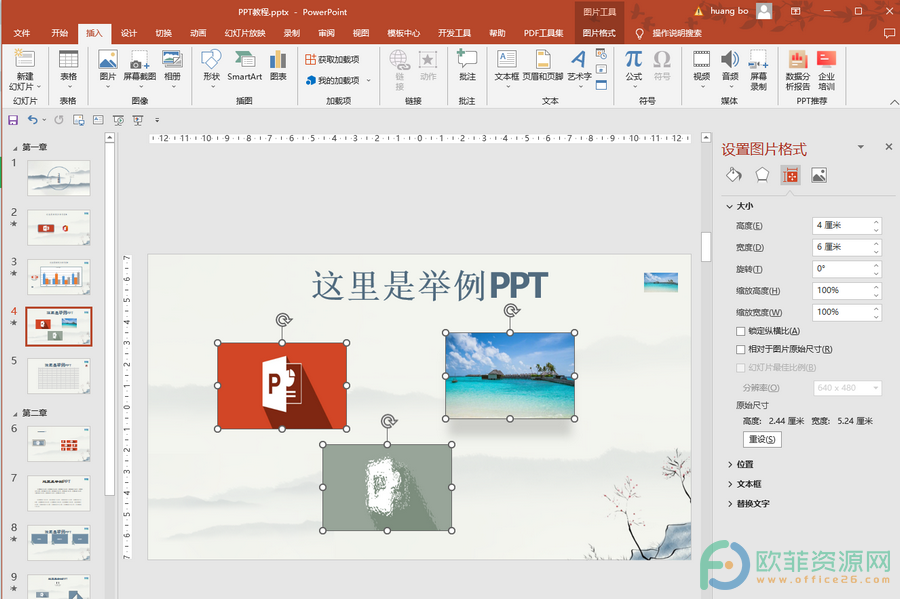Viewport: 900px width, 599px height.
Task: Click Get Add-ins (获取加载项)
Action: 332,59
